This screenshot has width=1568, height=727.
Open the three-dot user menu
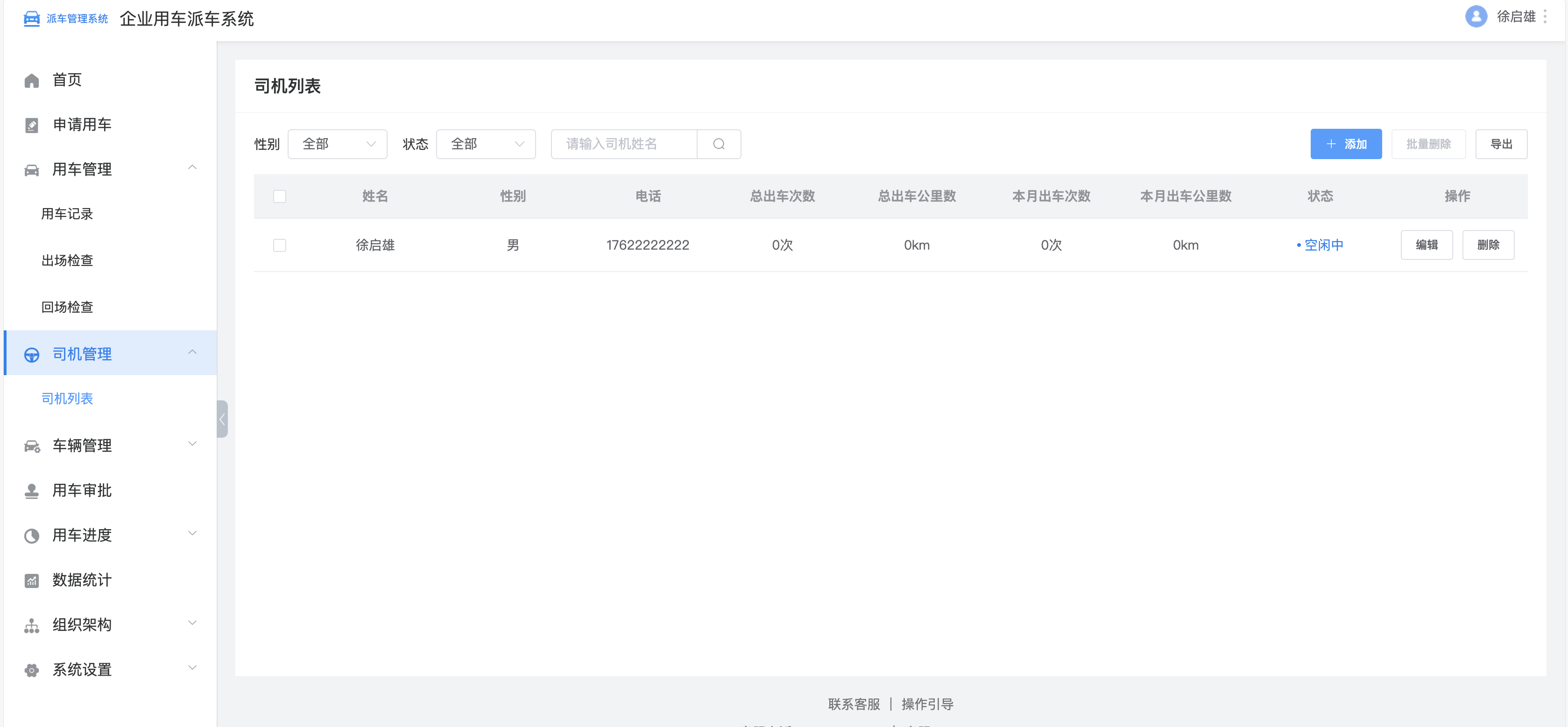click(1545, 16)
